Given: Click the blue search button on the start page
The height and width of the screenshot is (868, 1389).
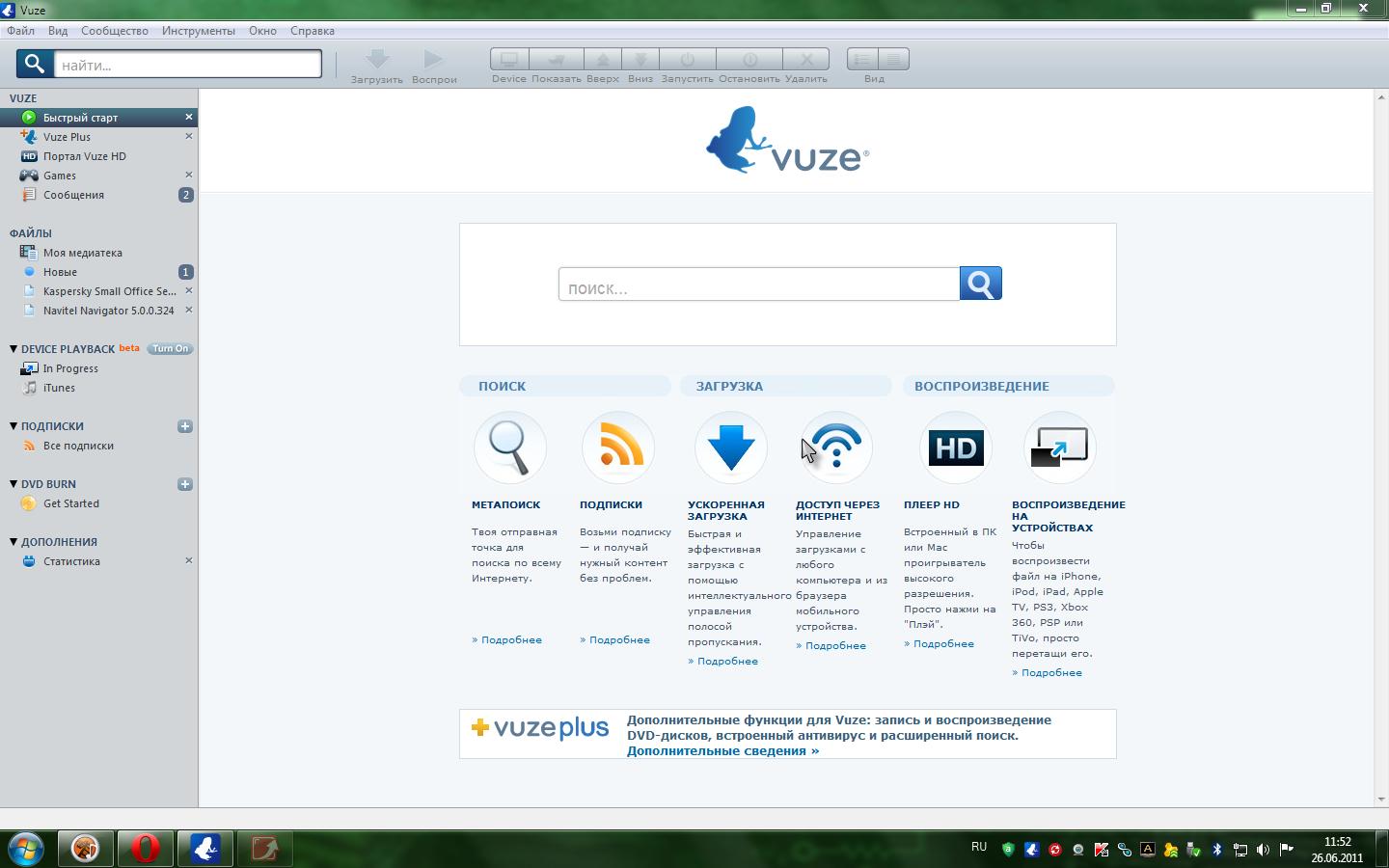Looking at the screenshot, I should pyautogui.click(x=981, y=284).
